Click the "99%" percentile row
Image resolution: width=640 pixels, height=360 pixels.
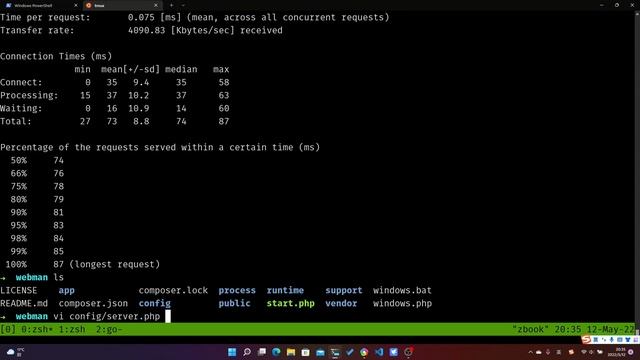coord(37,251)
